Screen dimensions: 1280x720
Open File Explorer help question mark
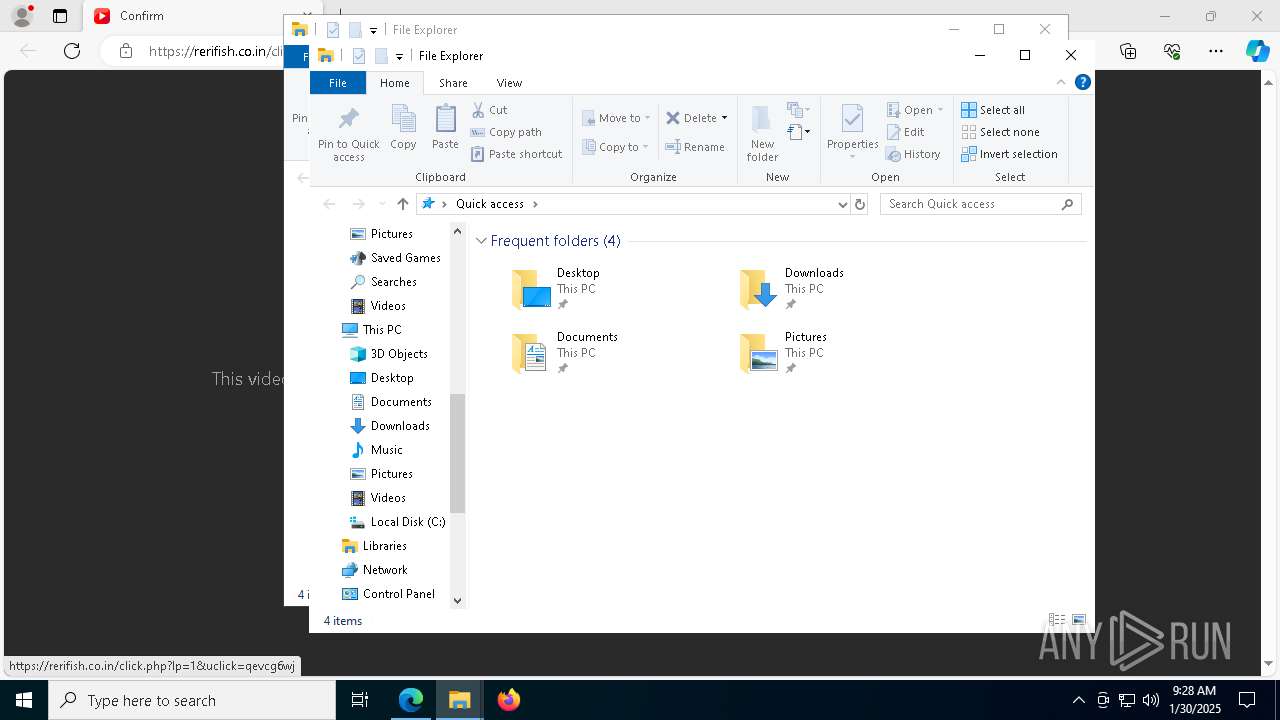tap(1082, 82)
